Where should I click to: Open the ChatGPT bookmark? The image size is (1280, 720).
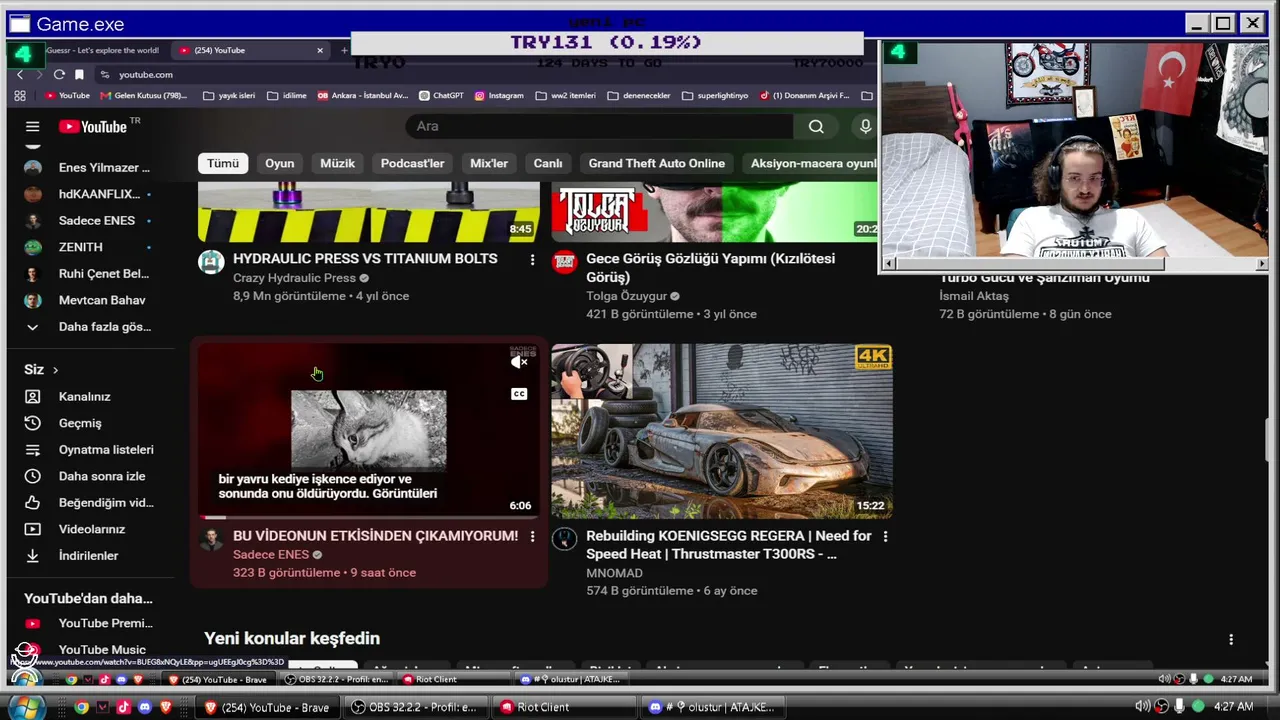coord(441,96)
